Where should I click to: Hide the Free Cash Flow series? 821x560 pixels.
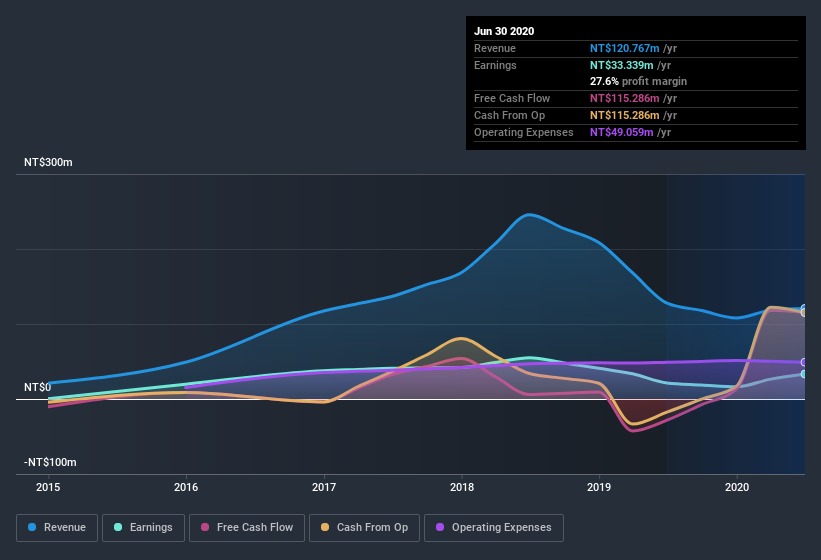point(247,527)
